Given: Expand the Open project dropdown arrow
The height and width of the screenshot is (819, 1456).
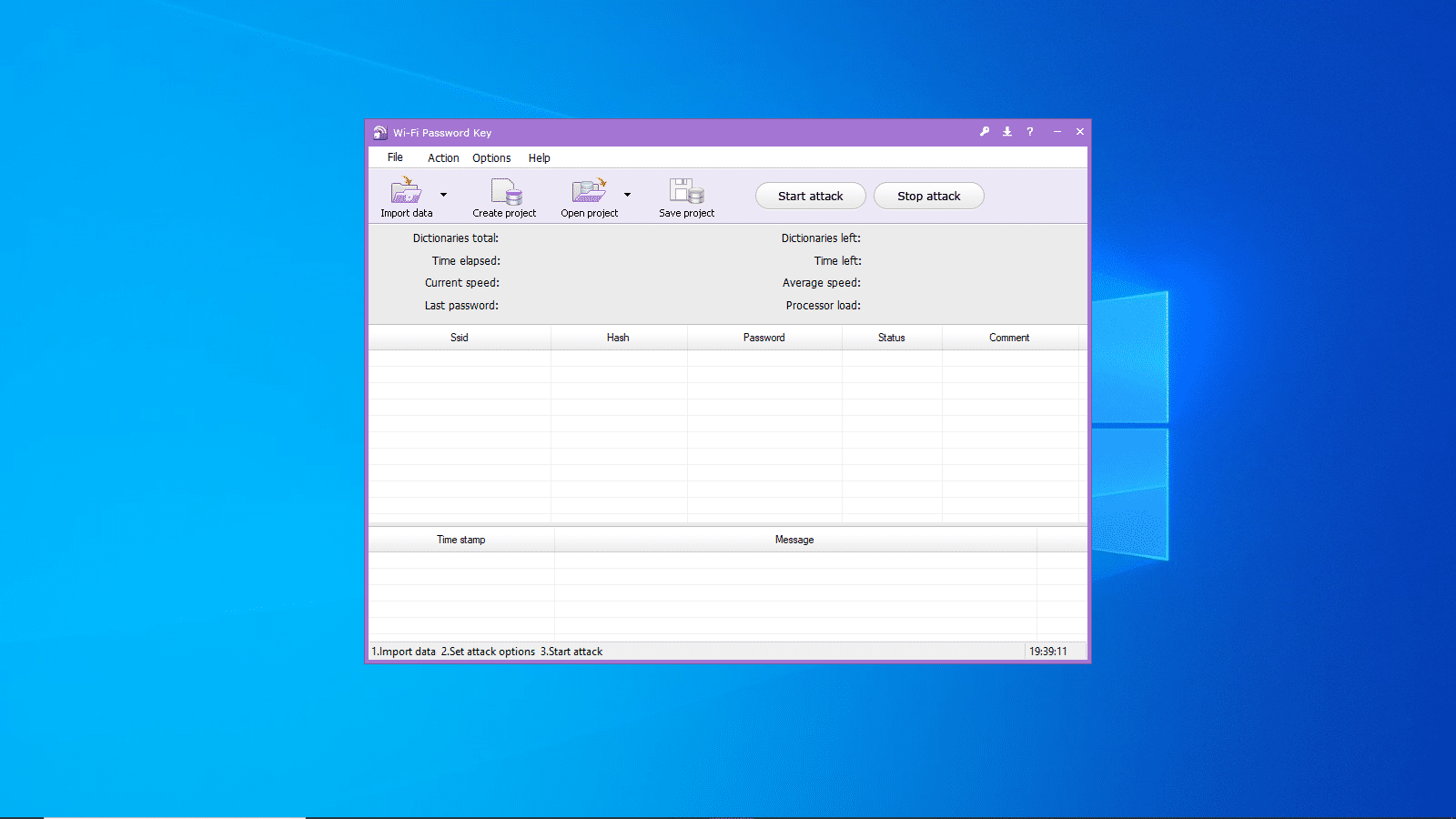Looking at the screenshot, I should pyautogui.click(x=627, y=195).
